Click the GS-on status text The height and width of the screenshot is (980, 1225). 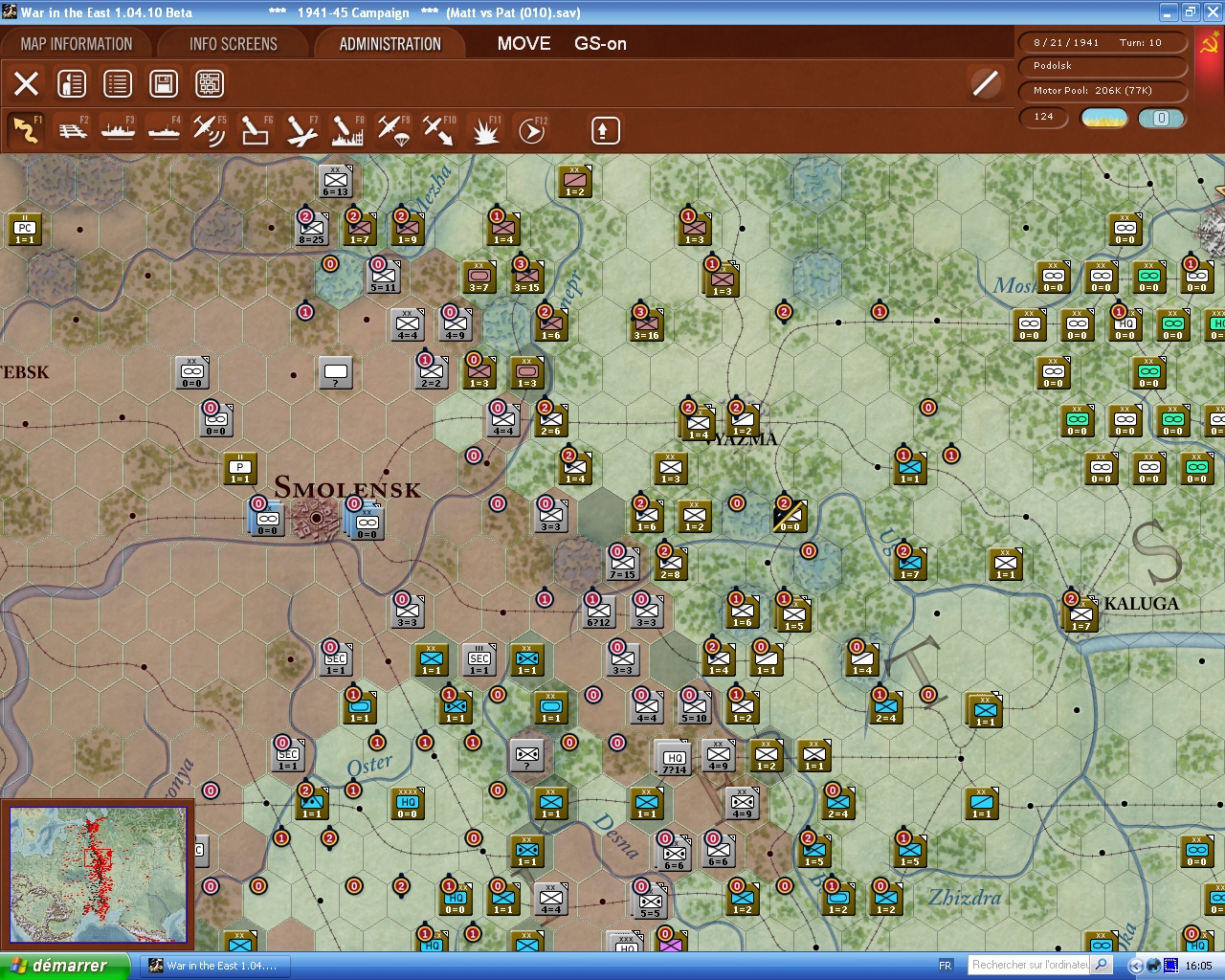click(601, 44)
